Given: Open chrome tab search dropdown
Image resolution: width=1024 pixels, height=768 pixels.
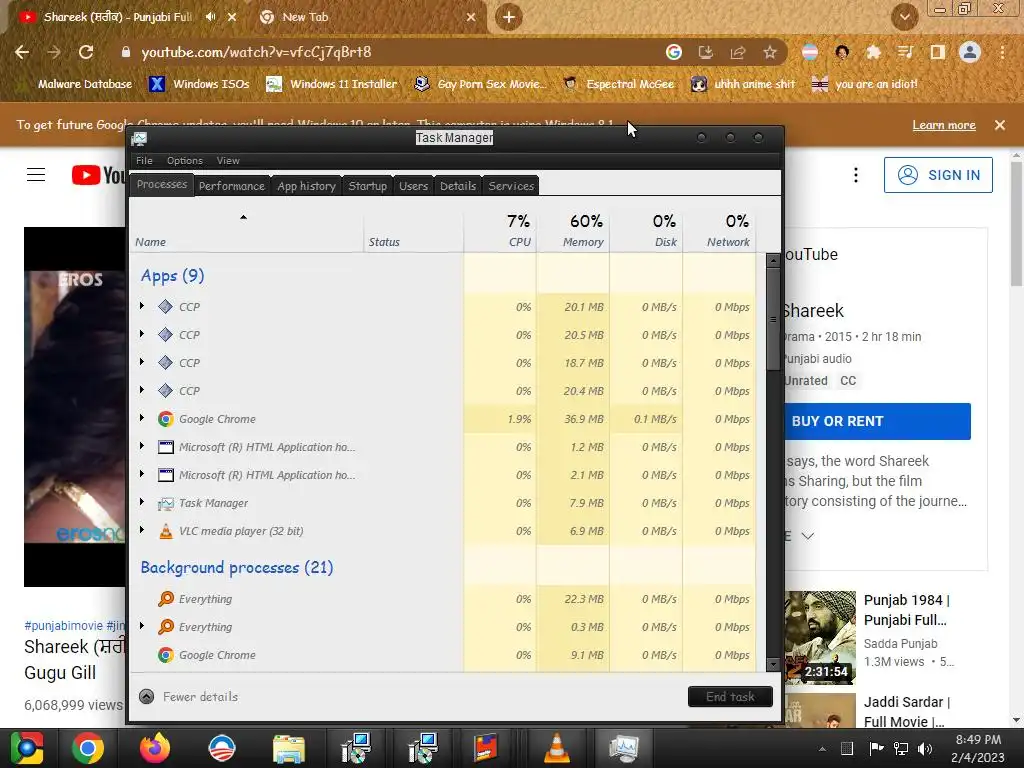Looking at the screenshot, I should pyautogui.click(x=904, y=17).
